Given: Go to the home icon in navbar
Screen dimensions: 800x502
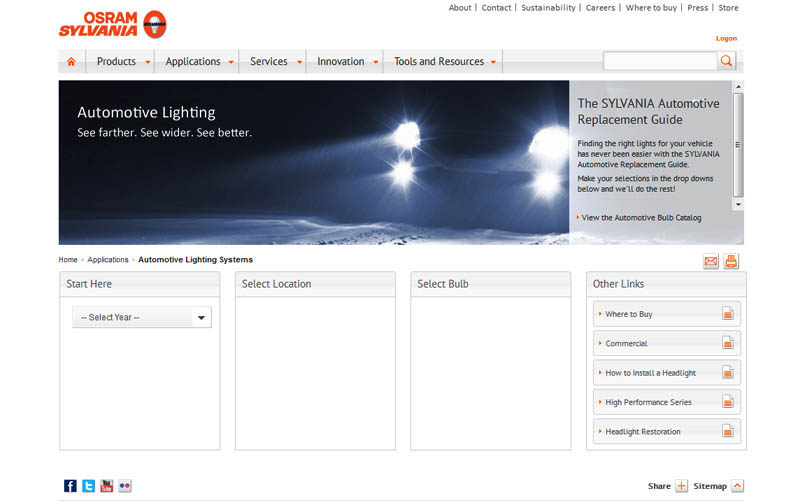Looking at the screenshot, I should point(71,62).
